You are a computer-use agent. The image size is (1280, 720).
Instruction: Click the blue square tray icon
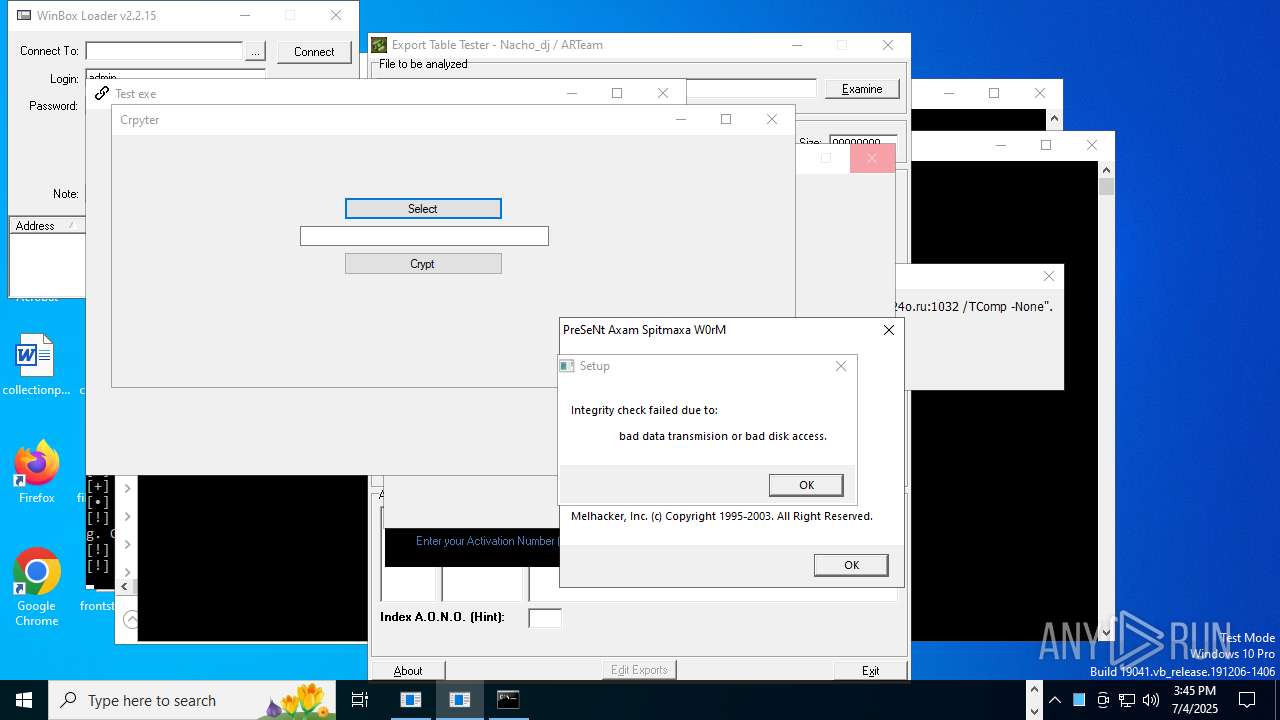tap(1079, 700)
